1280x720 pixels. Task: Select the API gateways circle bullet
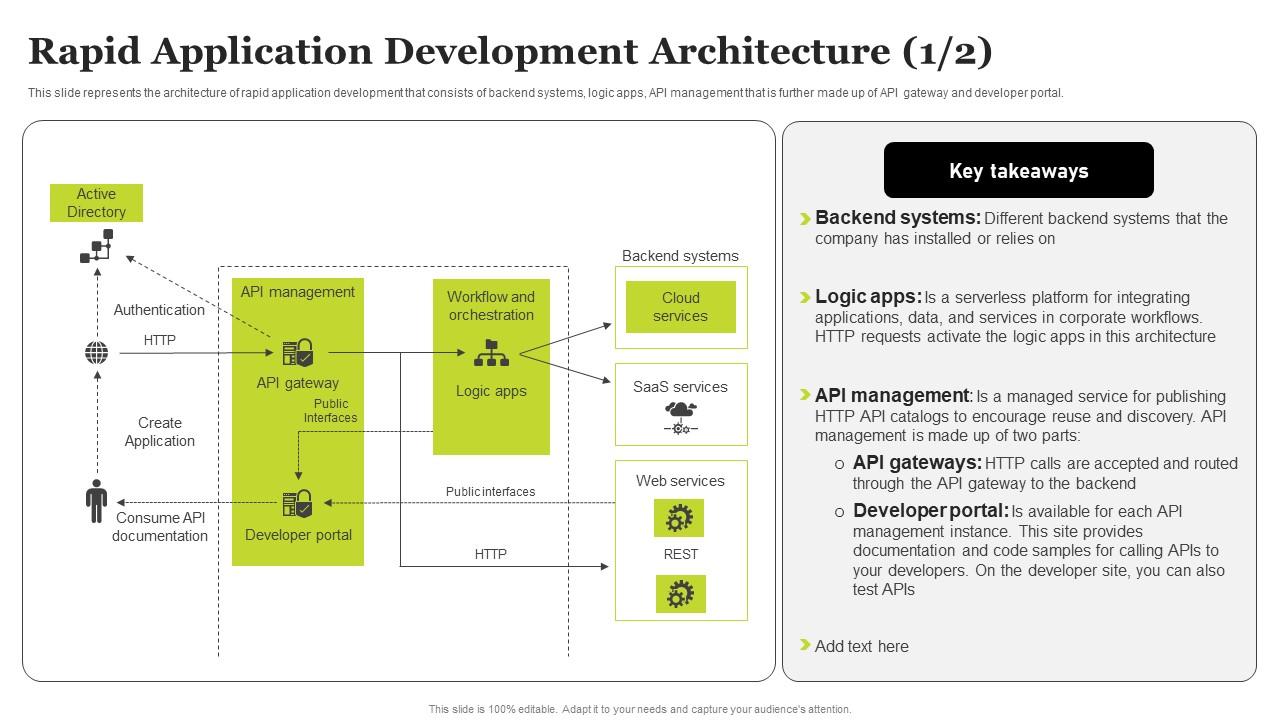tap(840, 464)
